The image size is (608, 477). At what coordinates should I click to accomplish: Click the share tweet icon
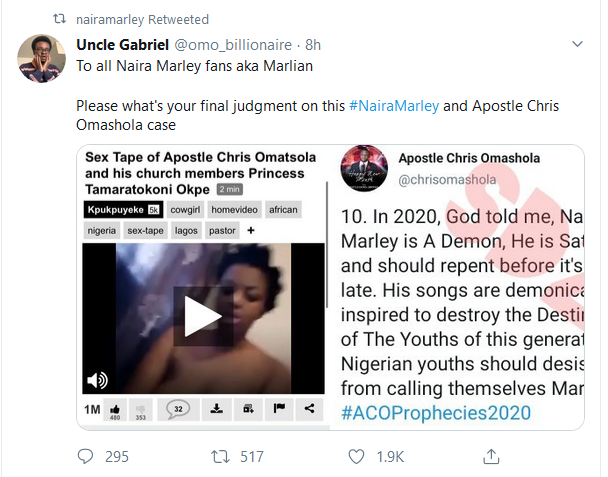[491, 456]
